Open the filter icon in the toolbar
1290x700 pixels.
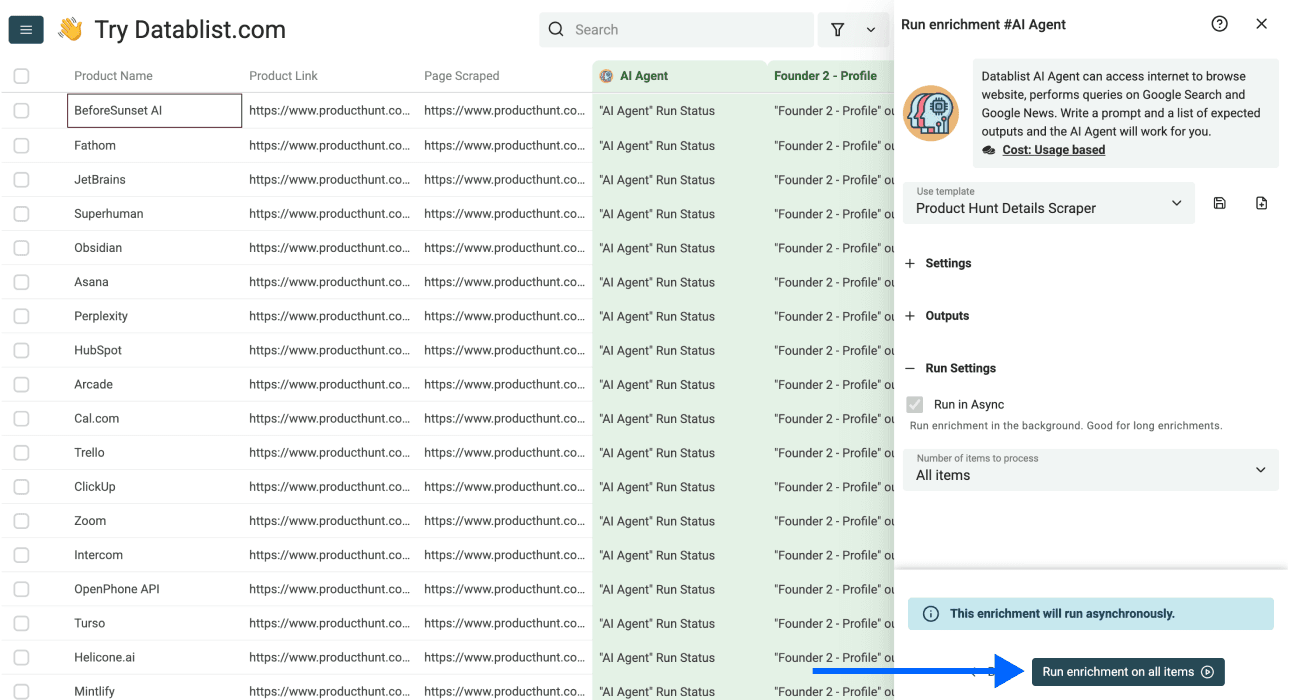[837, 29]
